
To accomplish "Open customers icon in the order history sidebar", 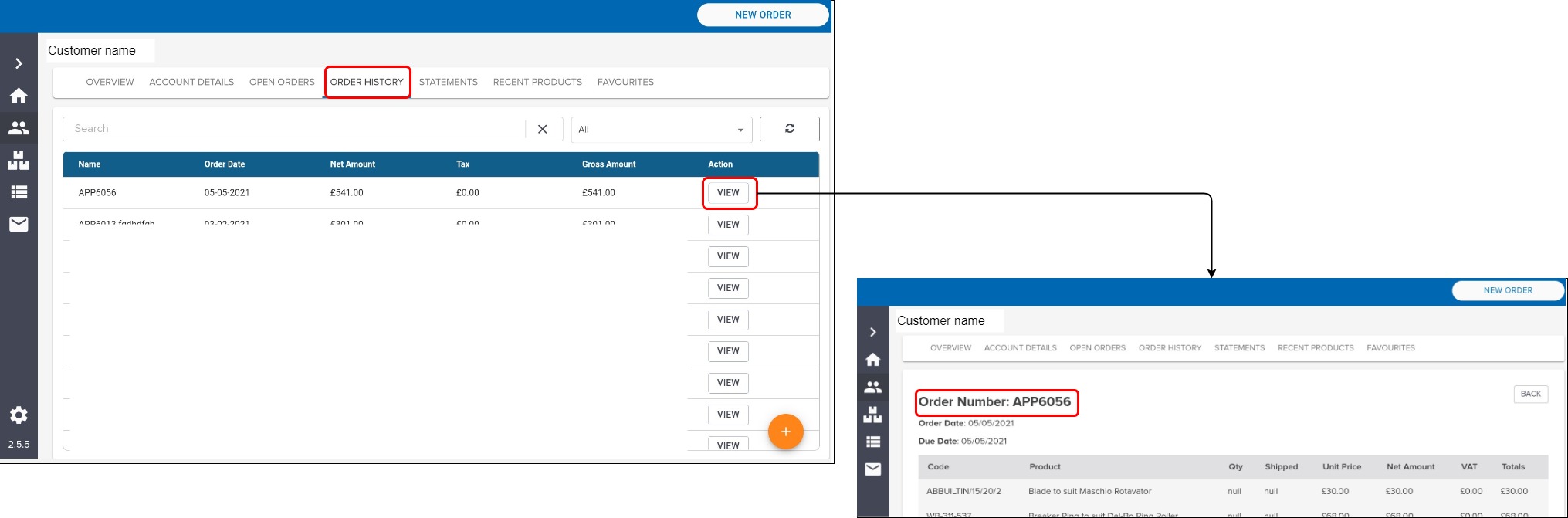I will (19, 128).
